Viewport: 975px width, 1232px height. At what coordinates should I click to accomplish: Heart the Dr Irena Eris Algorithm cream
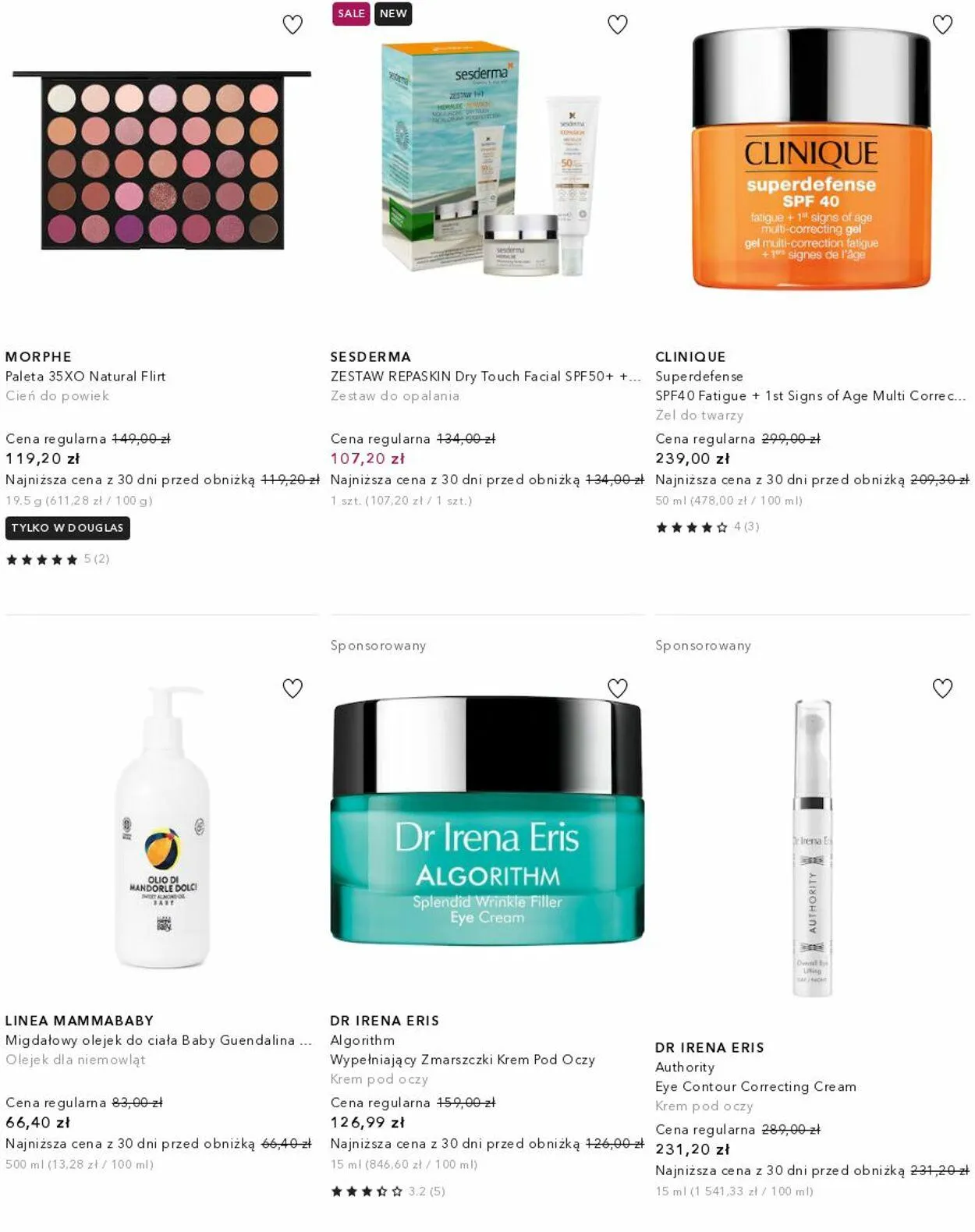click(x=618, y=689)
